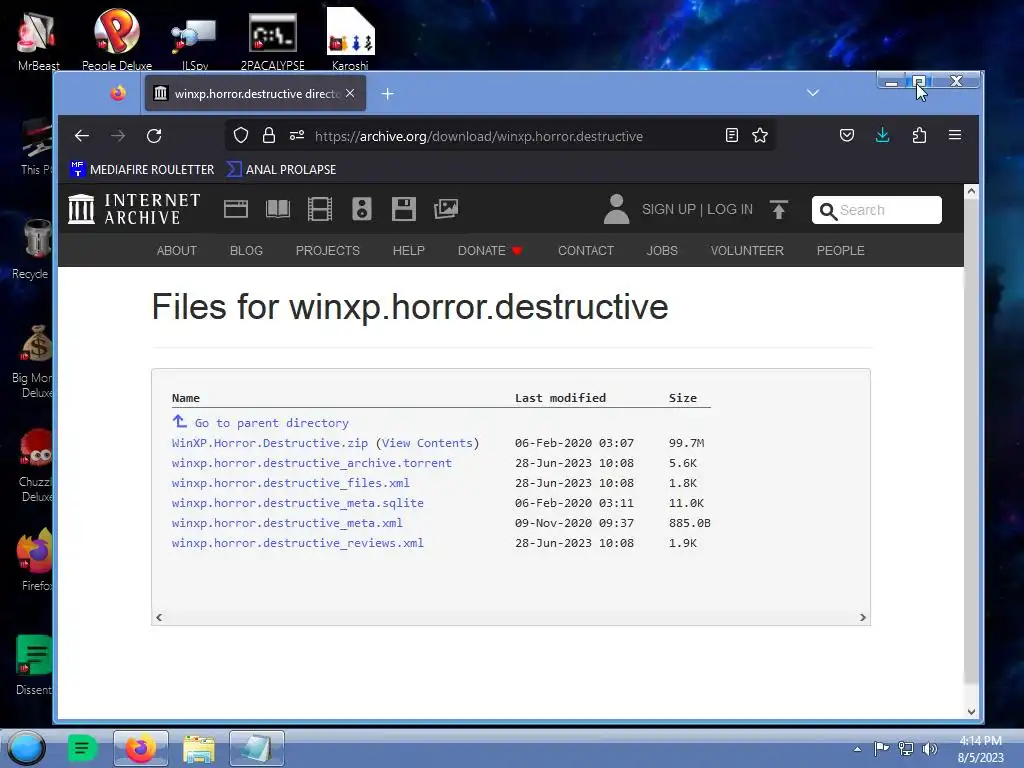
Task: Open winxp.horror.destructive_files.xml
Action: click(x=291, y=483)
